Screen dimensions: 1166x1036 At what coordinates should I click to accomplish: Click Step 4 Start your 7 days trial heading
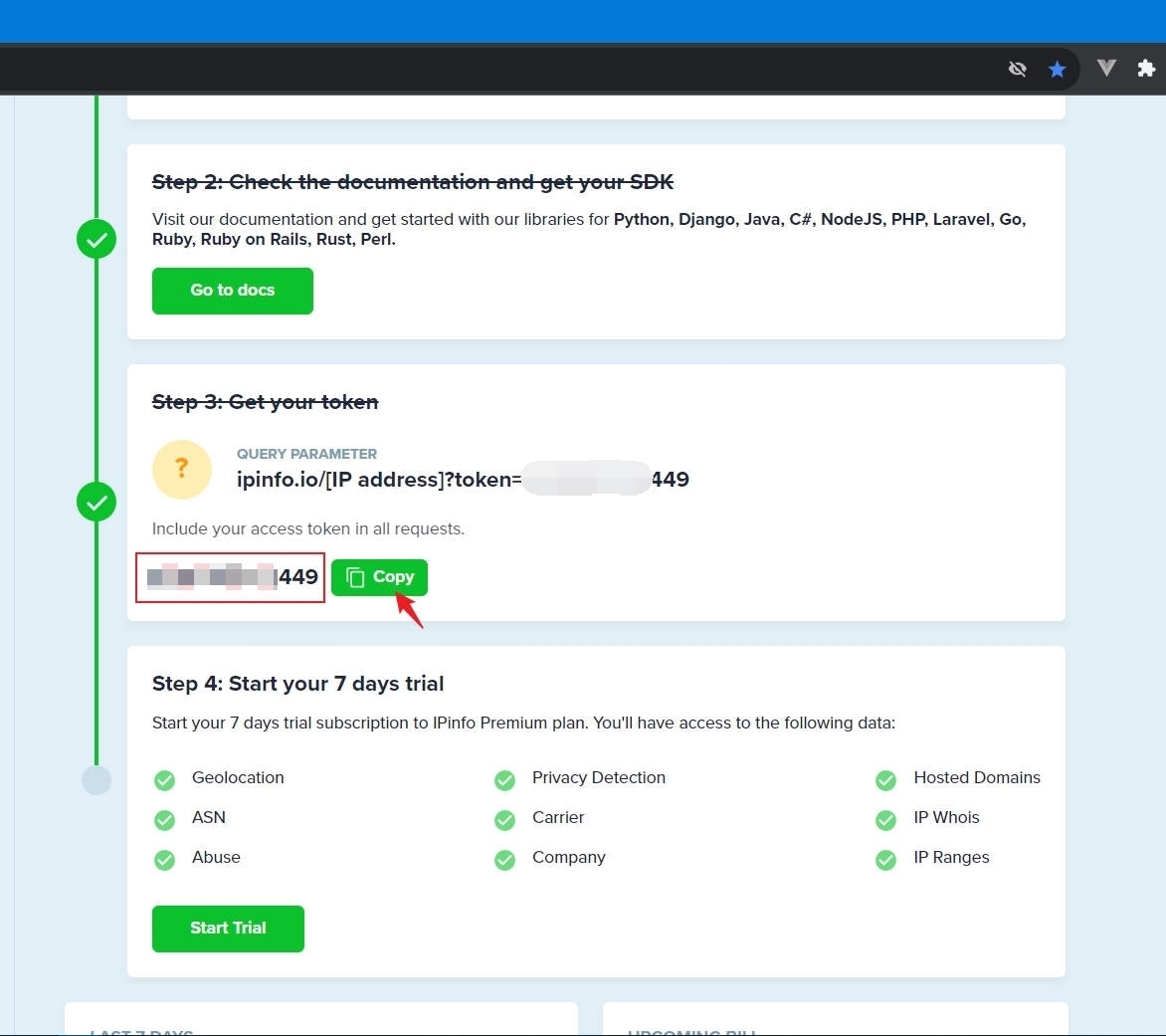pyautogui.click(x=298, y=684)
